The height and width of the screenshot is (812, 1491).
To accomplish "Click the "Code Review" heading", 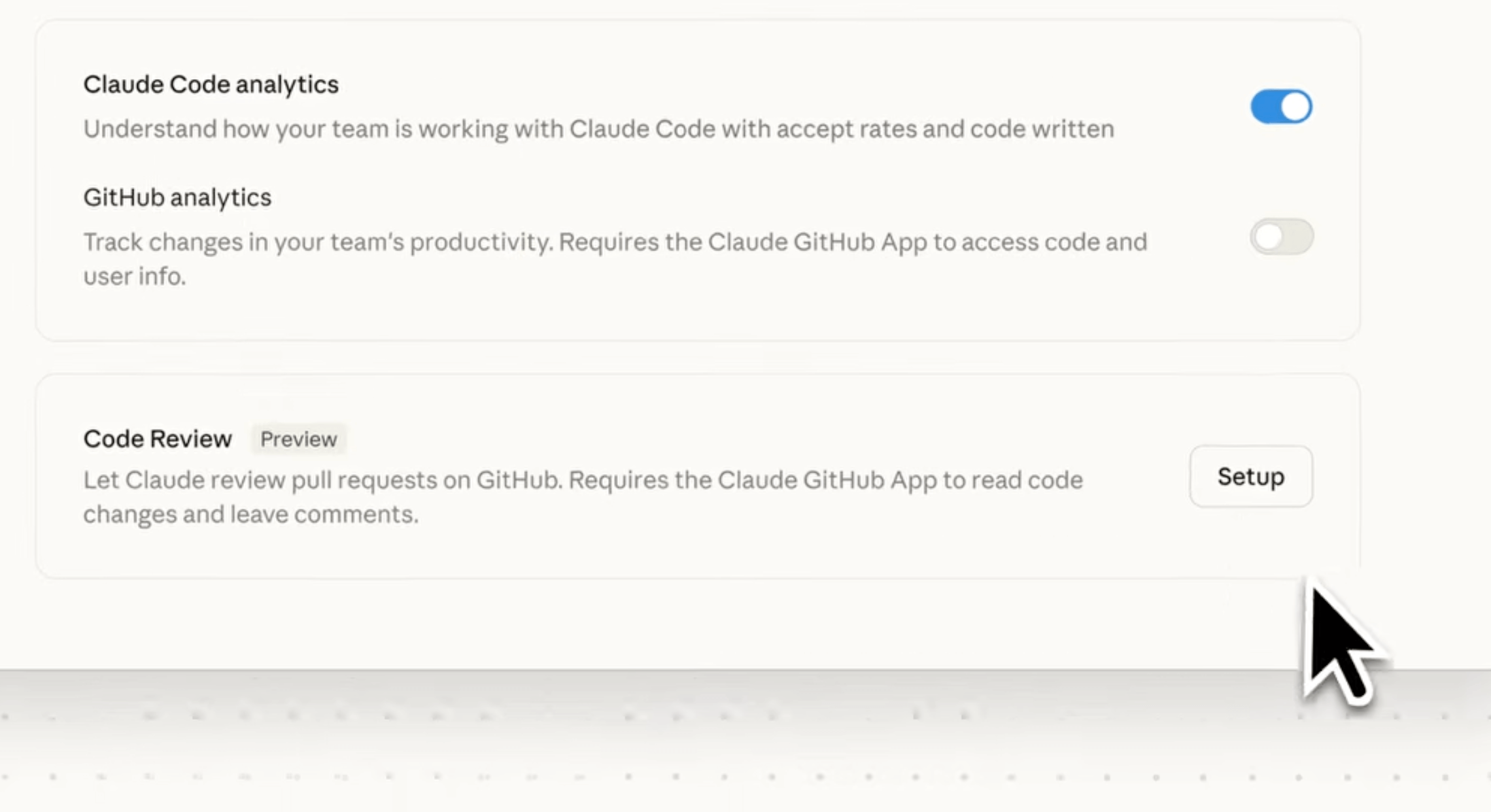I will click(x=158, y=439).
